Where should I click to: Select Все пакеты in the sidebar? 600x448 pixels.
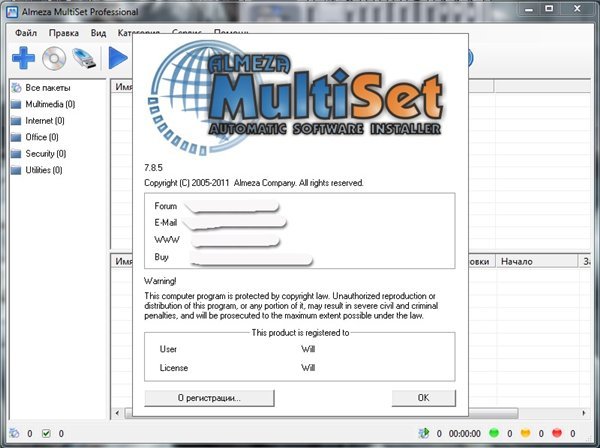coord(48,88)
